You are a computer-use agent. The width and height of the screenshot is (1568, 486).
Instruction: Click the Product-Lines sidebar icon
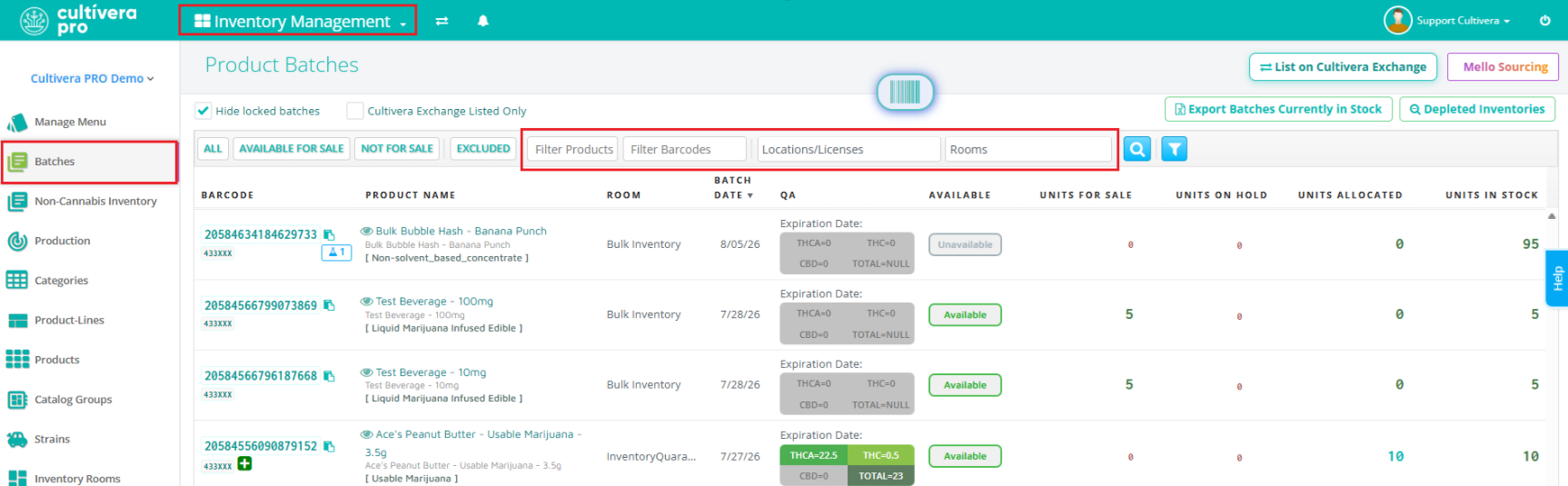coord(17,321)
